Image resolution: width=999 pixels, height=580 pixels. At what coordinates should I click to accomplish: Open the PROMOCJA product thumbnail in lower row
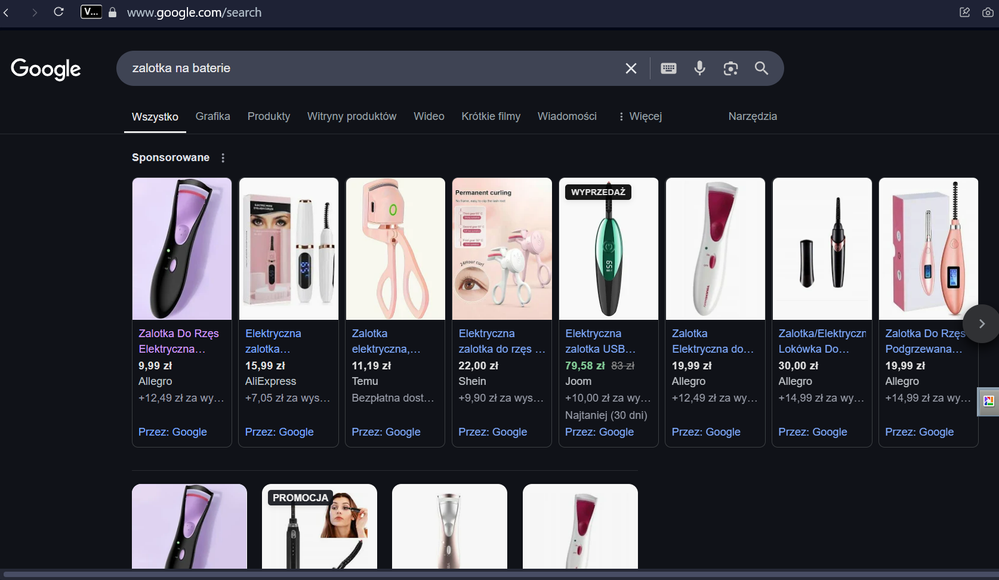319,526
